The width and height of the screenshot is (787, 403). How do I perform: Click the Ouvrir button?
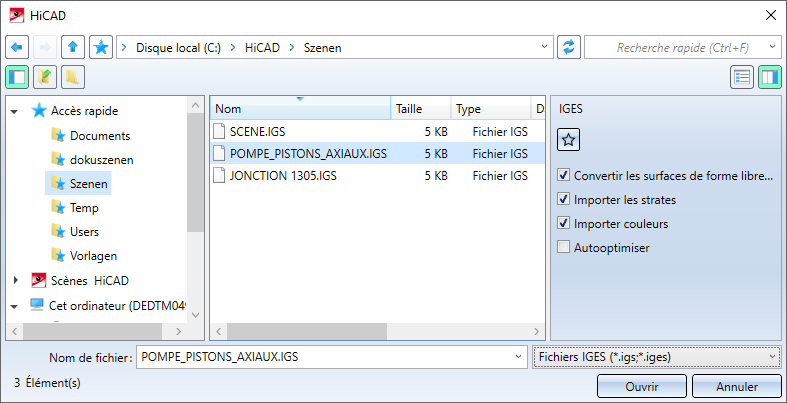[x=641, y=386]
